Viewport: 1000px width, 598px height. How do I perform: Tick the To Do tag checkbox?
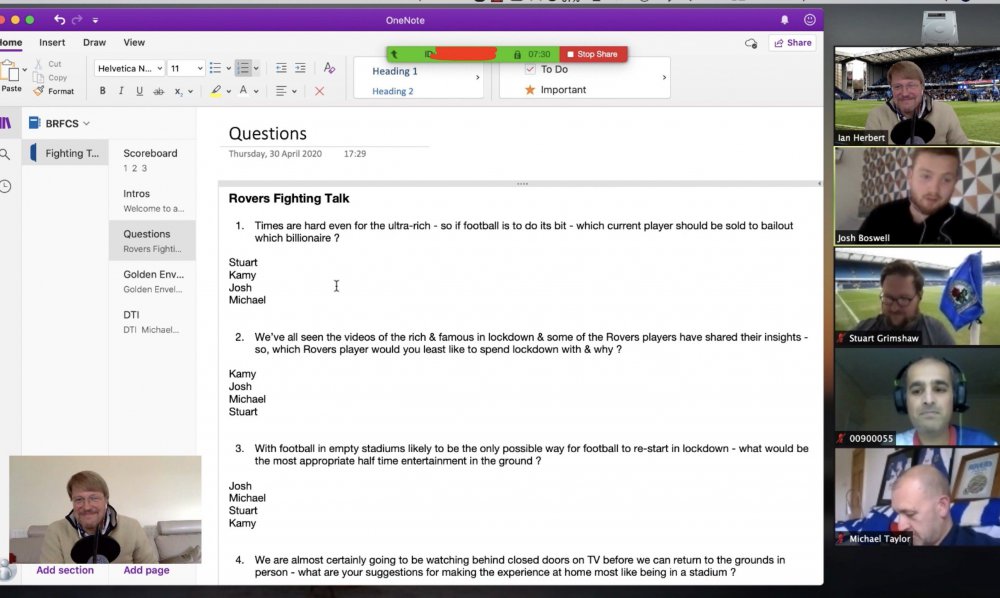pyautogui.click(x=530, y=69)
